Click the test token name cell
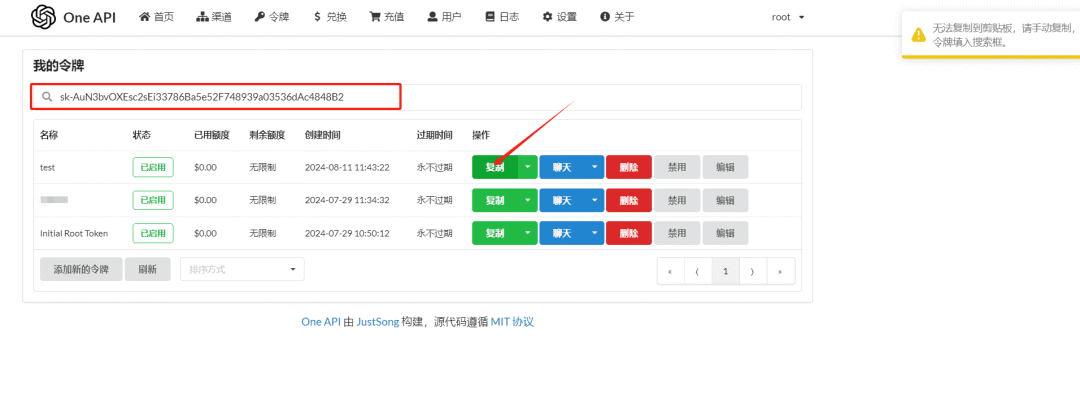 48,168
